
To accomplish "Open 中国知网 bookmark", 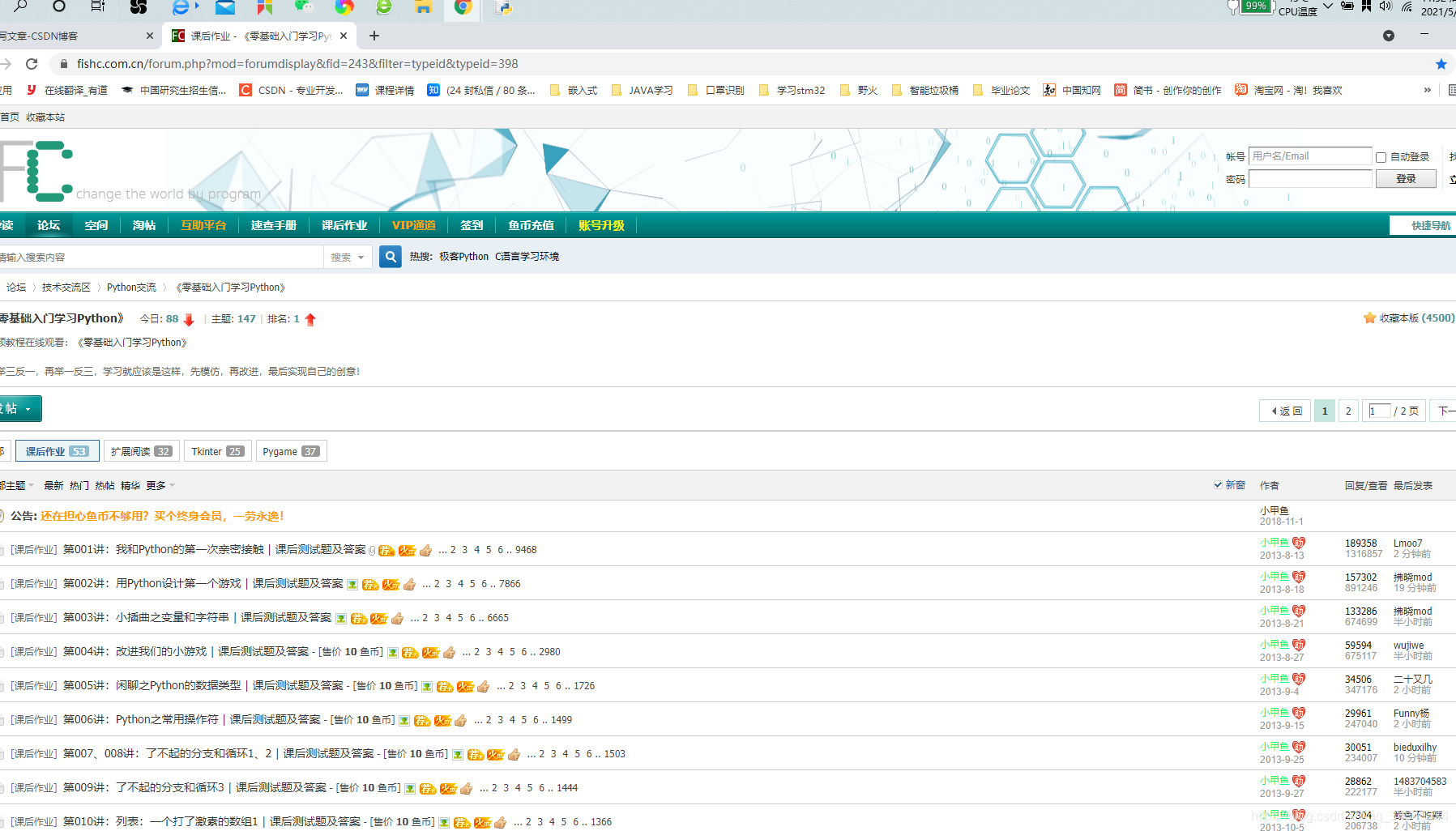I will (x=1072, y=90).
